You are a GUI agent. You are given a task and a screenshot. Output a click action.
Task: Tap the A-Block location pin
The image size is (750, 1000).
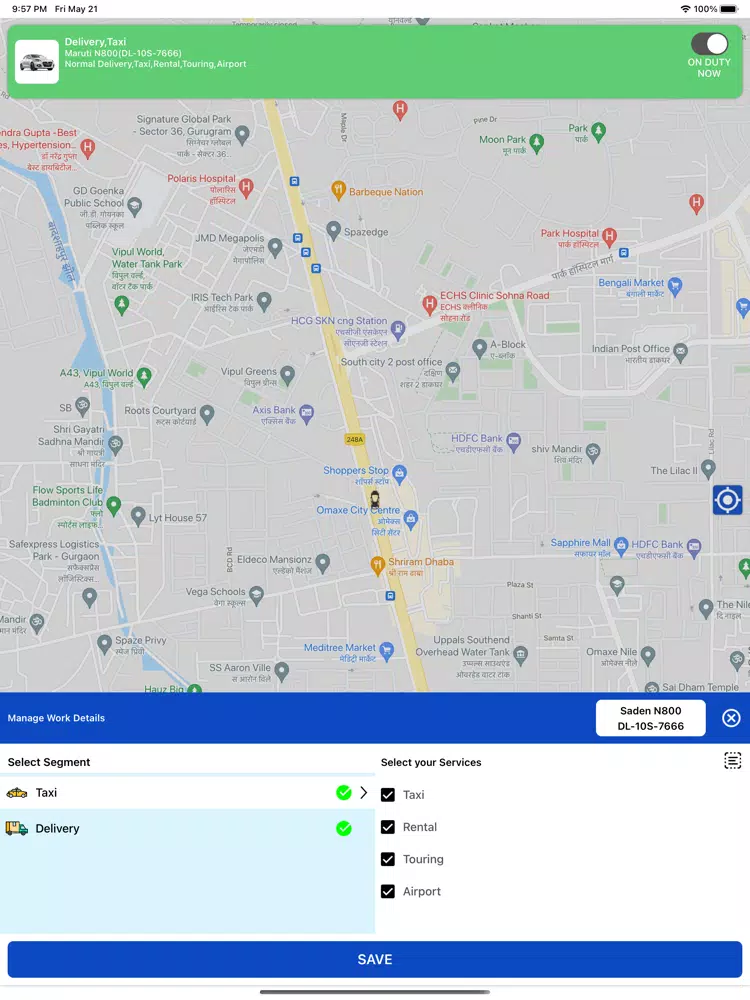click(x=480, y=348)
